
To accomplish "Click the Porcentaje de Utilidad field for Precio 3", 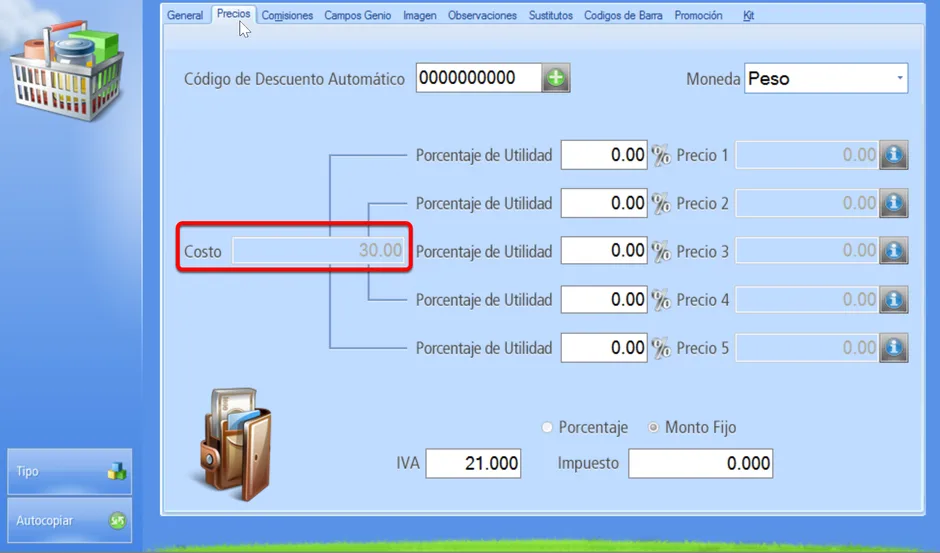I will tap(604, 251).
